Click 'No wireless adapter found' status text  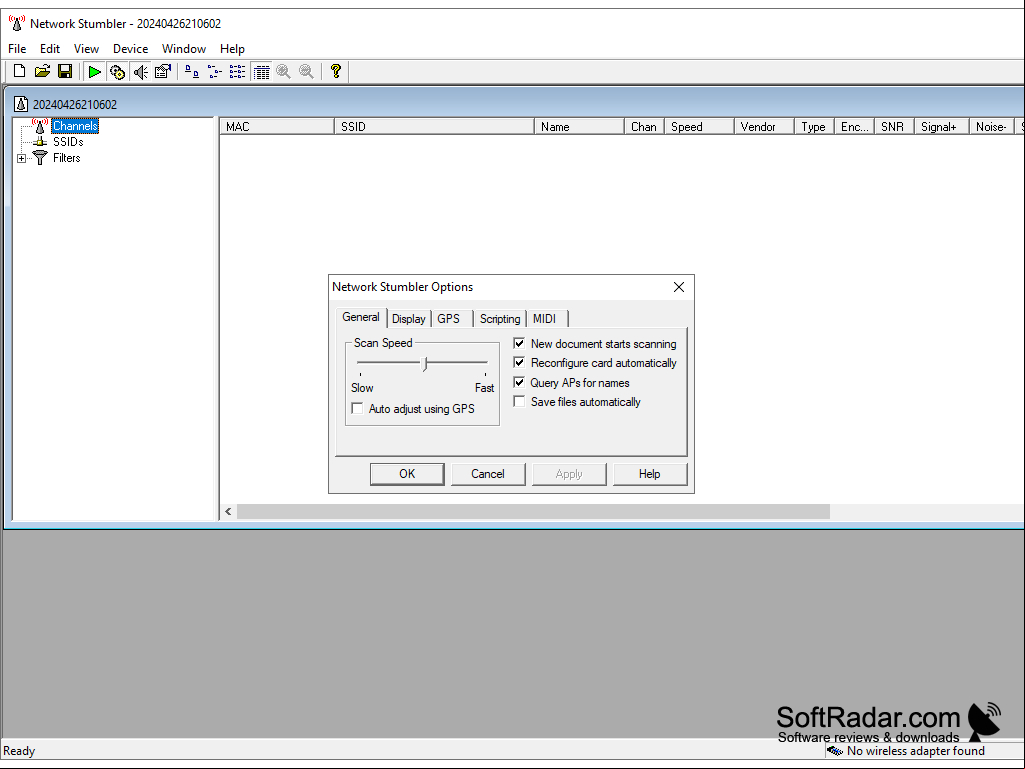pyautogui.click(x=915, y=751)
